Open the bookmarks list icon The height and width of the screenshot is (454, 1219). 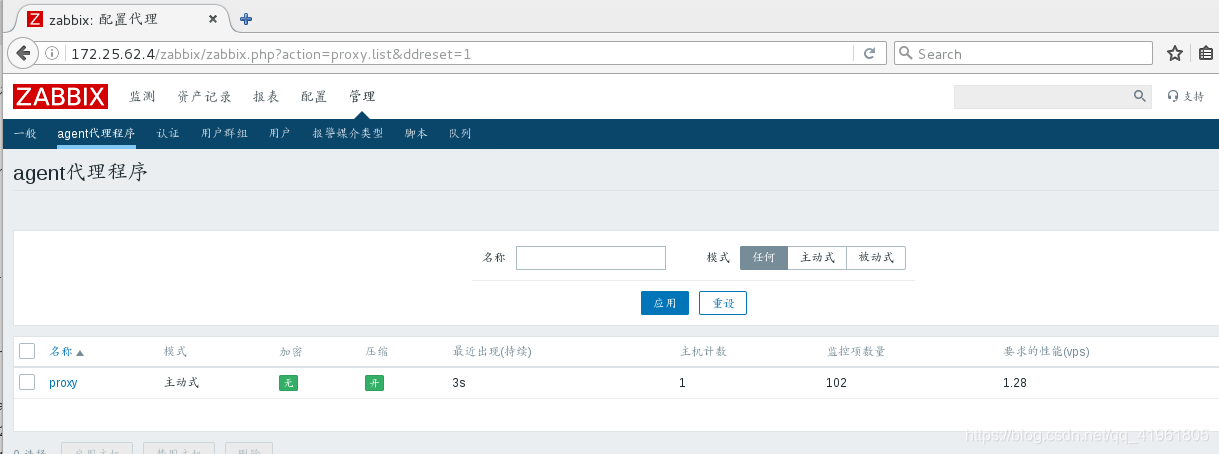click(x=1206, y=54)
